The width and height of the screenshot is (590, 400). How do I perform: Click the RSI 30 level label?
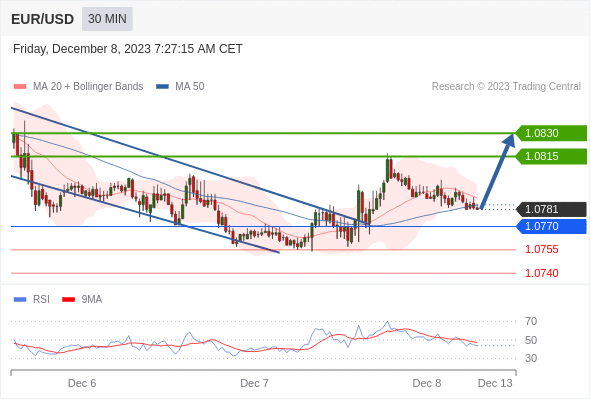tap(531, 358)
